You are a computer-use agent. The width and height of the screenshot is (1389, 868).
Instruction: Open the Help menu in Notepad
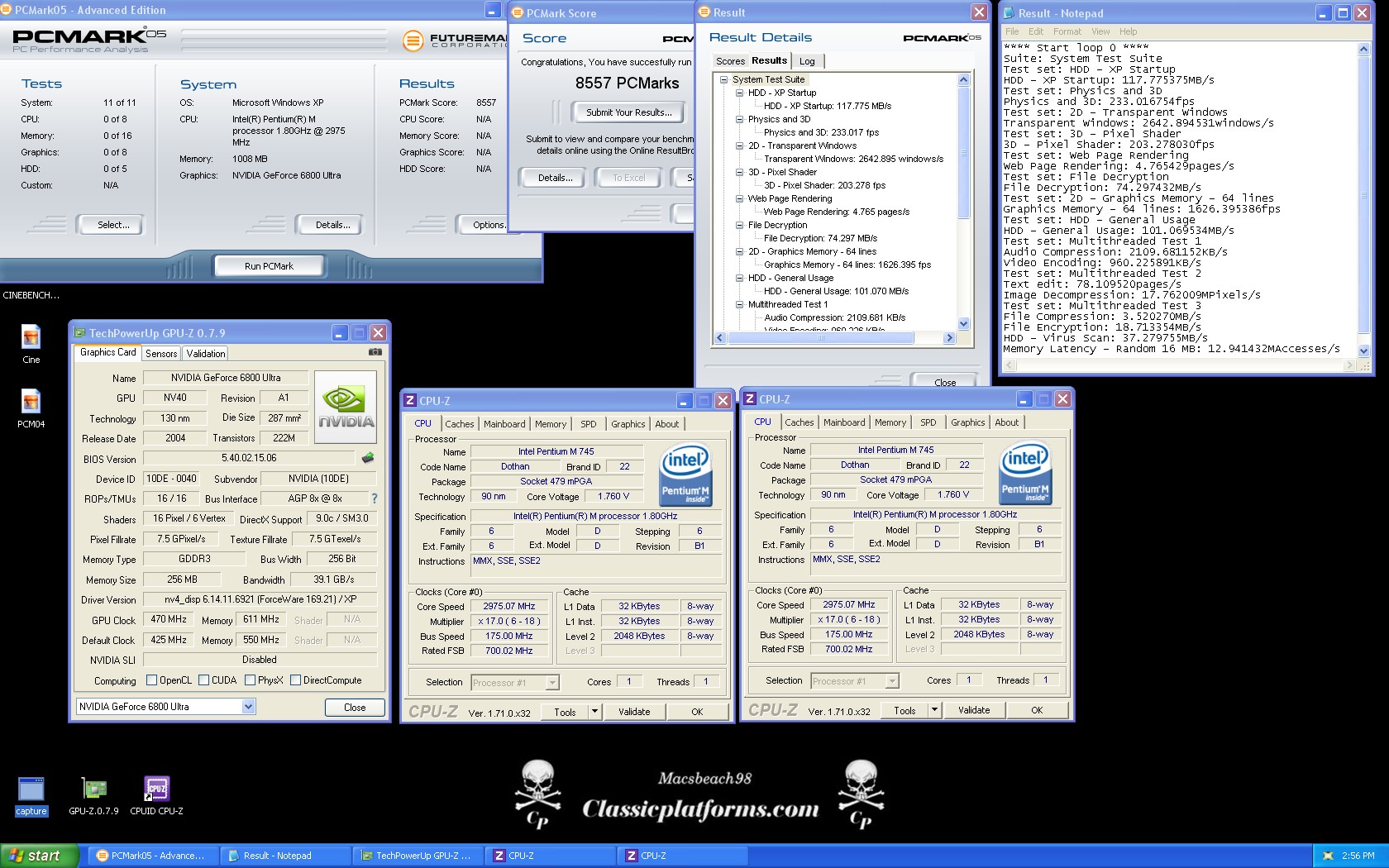pyautogui.click(x=1128, y=31)
